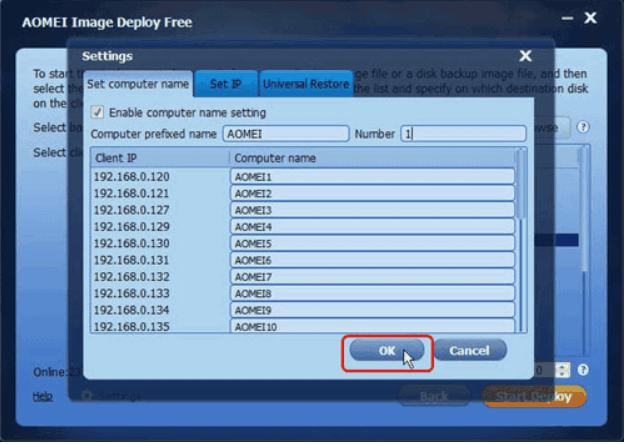Select client IP 192.168.0.131
The width and height of the screenshot is (626, 444).
131,260
